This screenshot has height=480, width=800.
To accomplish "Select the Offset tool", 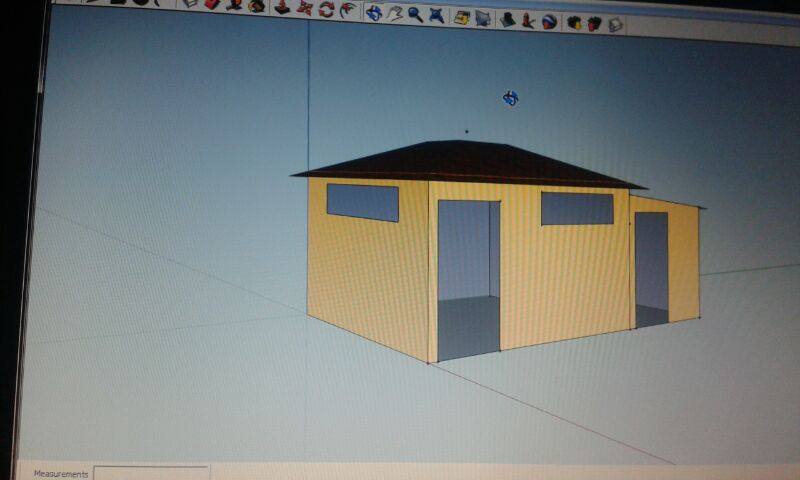I will click(348, 10).
